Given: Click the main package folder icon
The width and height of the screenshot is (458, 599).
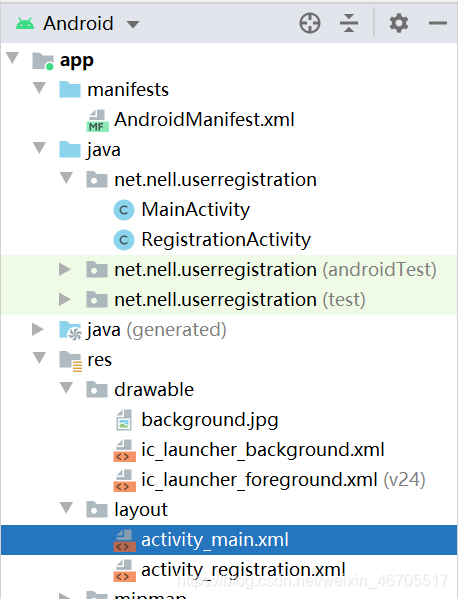Looking at the screenshot, I should pyautogui.click(x=97, y=179).
